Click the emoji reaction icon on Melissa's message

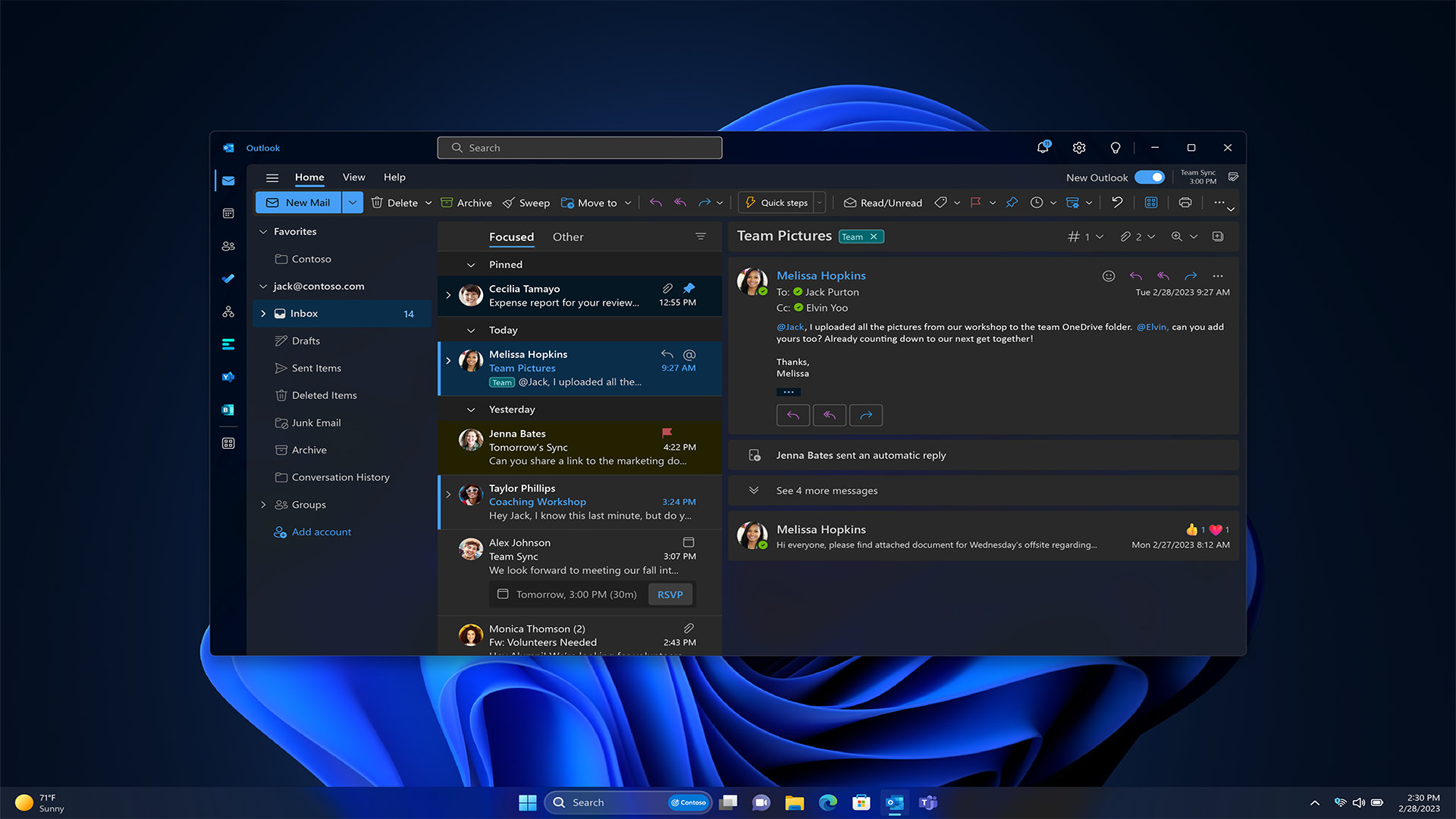pyautogui.click(x=1109, y=276)
